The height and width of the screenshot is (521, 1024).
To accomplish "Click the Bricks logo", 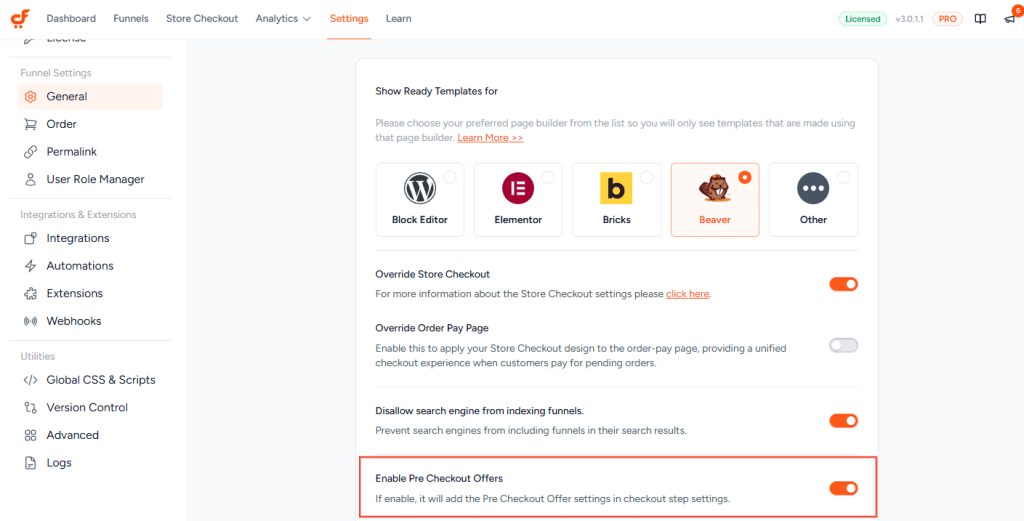I will pos(616,189).
